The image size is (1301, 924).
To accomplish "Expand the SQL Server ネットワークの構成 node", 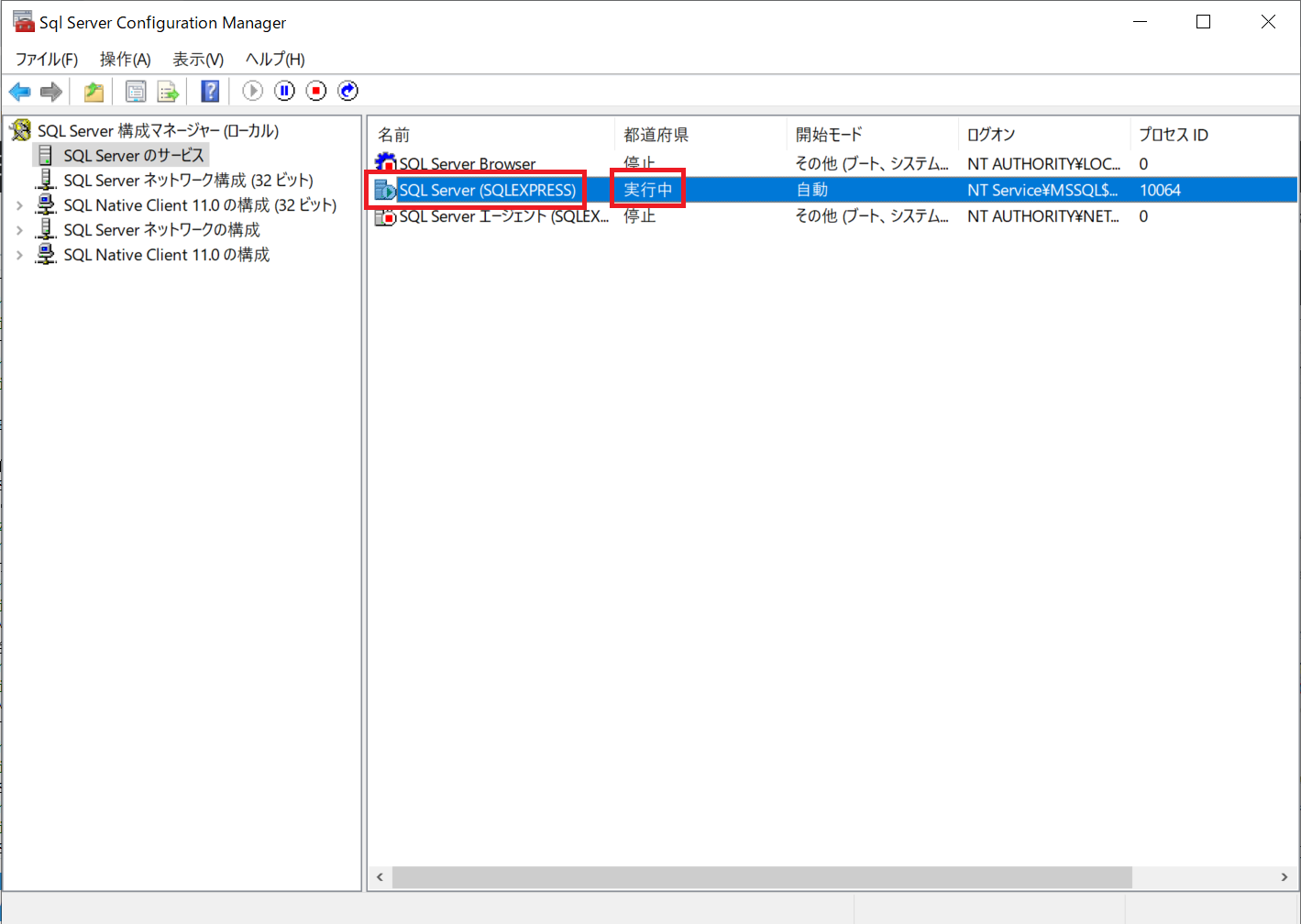I will coord(19,230).
